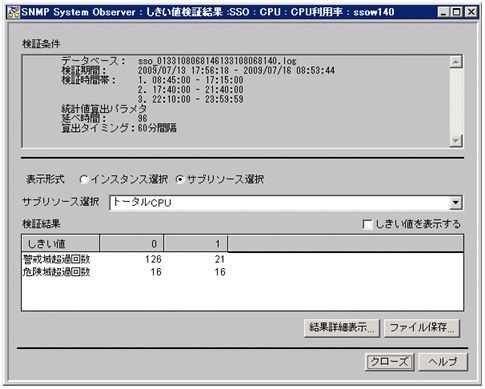
Task: Click the 16 cell under column 0
Action: pos(156,272)
